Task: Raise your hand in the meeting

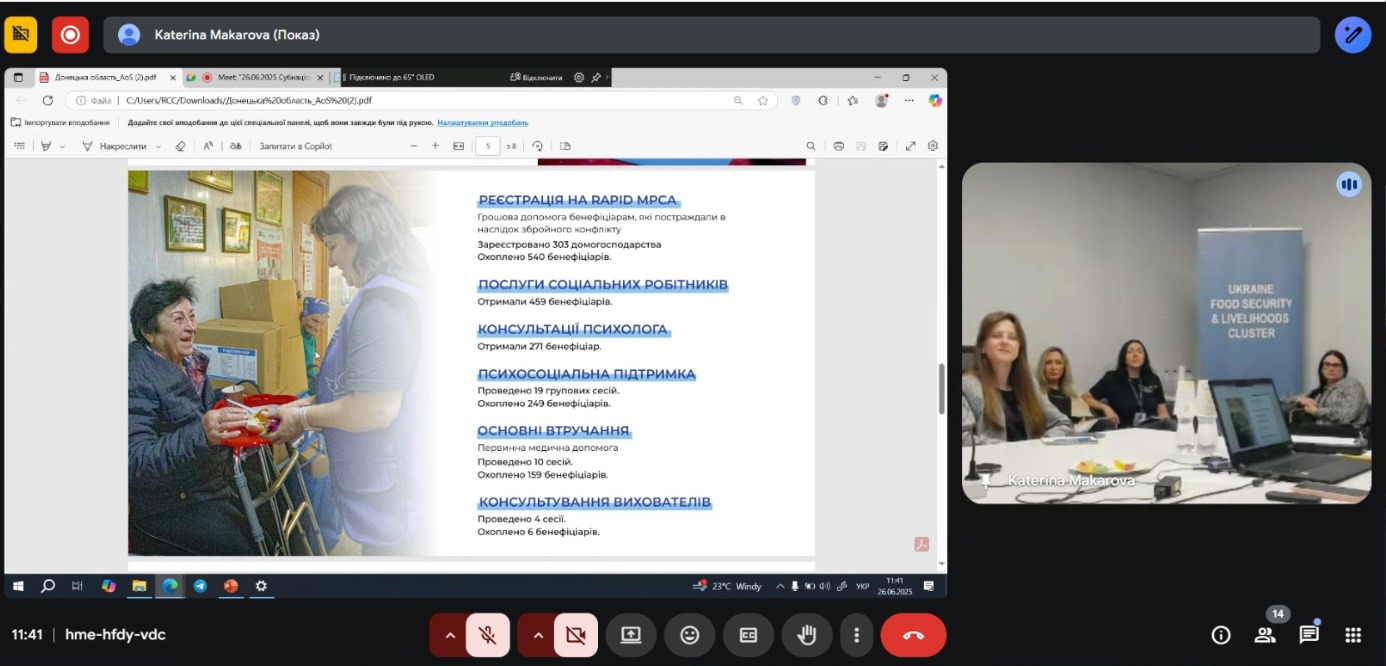Action: point(806,635)
